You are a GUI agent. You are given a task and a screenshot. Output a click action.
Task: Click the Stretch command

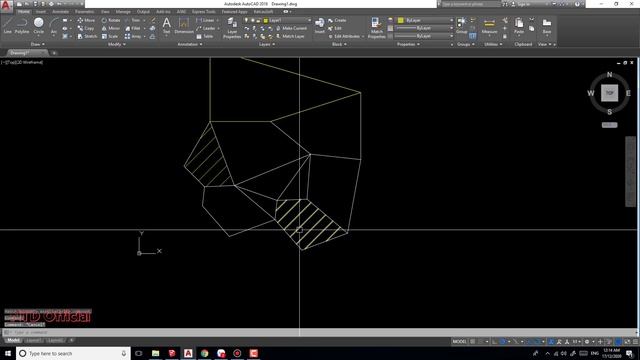coord(87,36)
